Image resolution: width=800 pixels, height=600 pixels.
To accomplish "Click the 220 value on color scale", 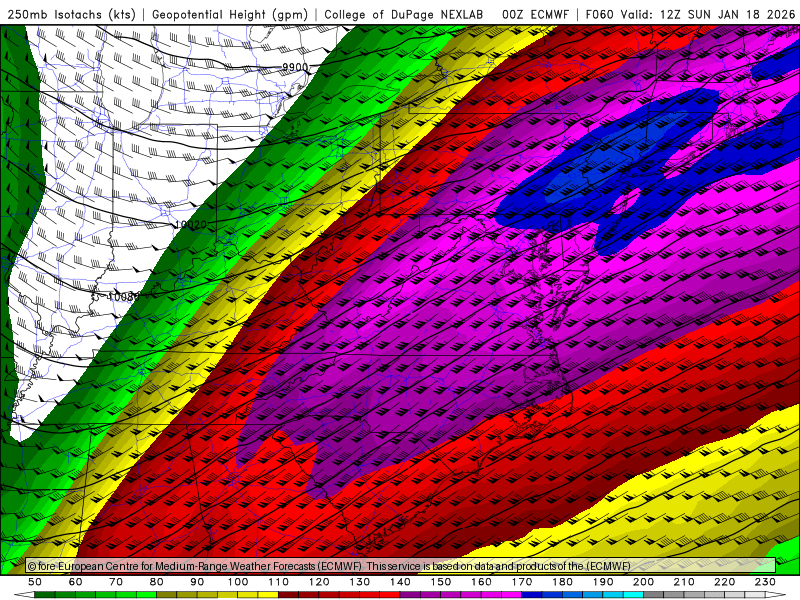I will click(x=725, y=582).
